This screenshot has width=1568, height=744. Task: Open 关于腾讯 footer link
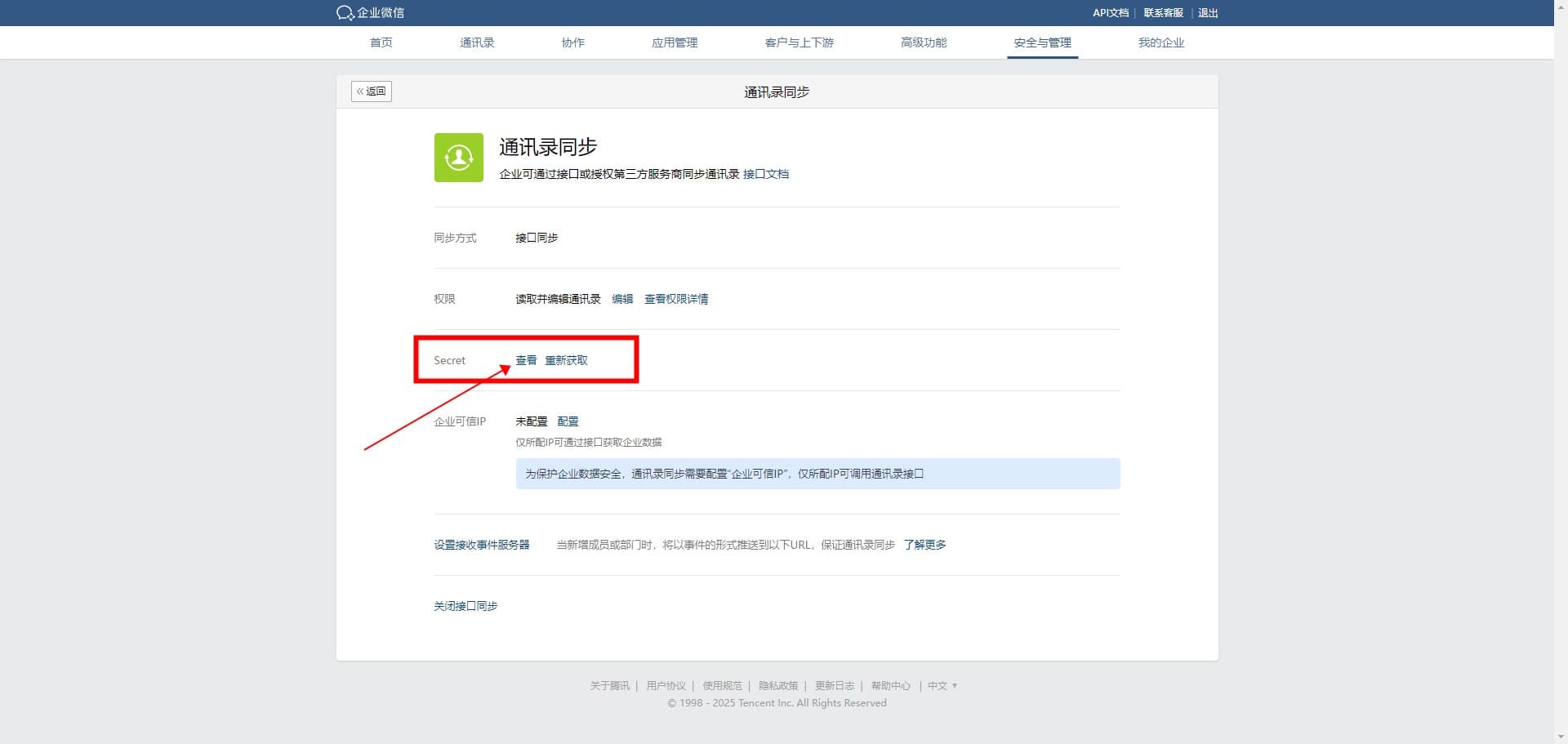(x=610, y=686)
